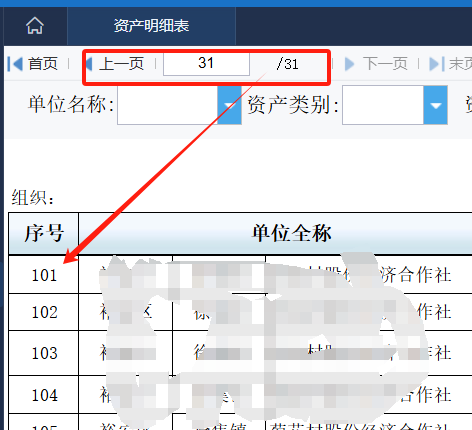The height and width of the screenshot is (430, 472).
Task: Click the next-page triangle icon
Action: point(349,64)
